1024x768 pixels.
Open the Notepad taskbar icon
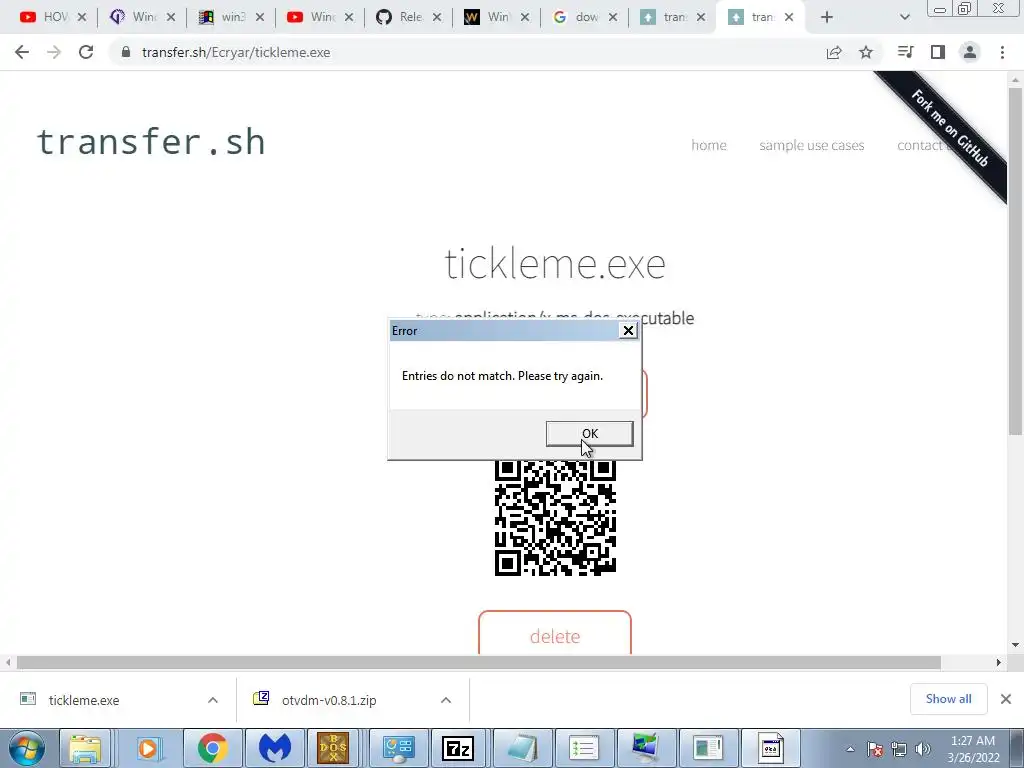522,748
